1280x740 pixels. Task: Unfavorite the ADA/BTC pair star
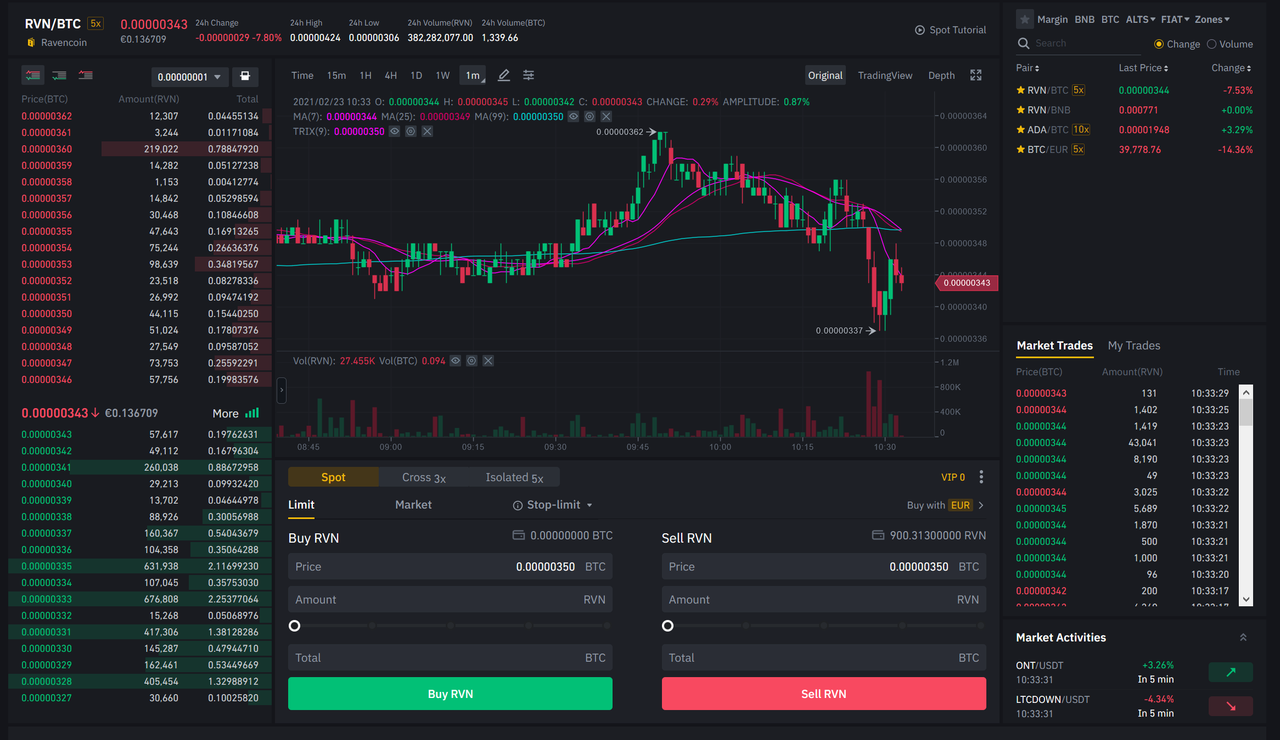pos(1021,130)
